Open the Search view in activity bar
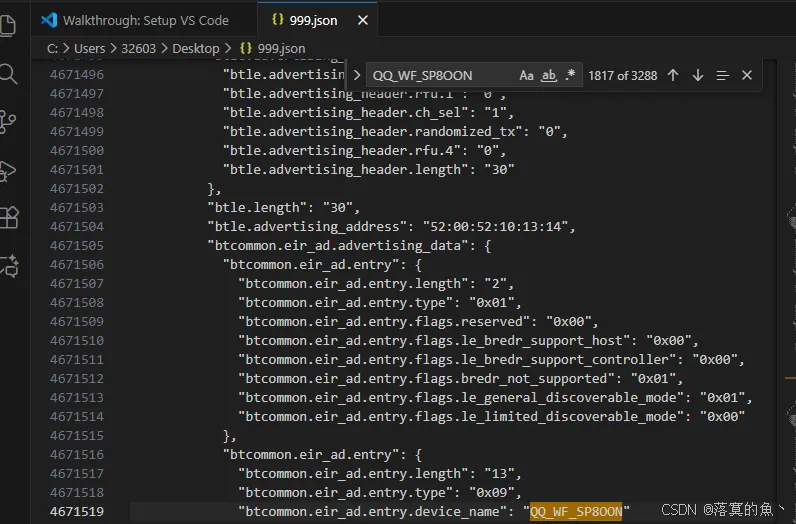The image size is (796, 524). pos(8,74)
